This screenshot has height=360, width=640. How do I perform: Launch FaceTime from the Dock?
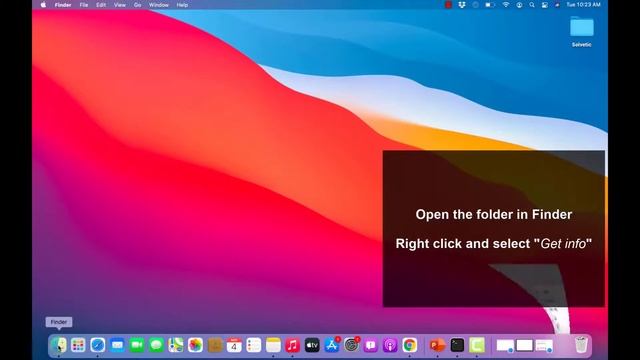coord(137,345)
